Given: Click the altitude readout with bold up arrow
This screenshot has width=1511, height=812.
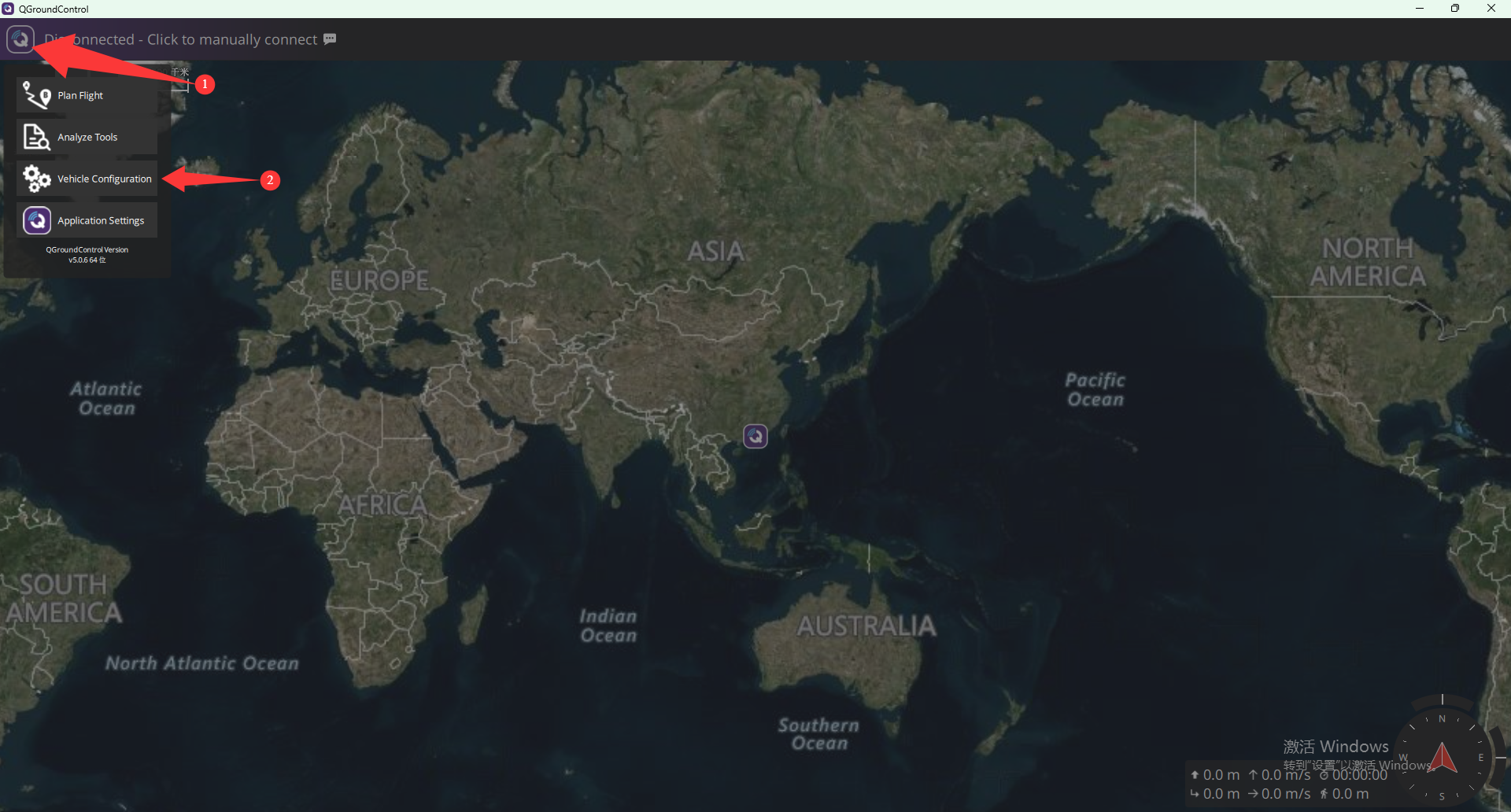Looking at the screenshot, I should (x=1215, y=775).
